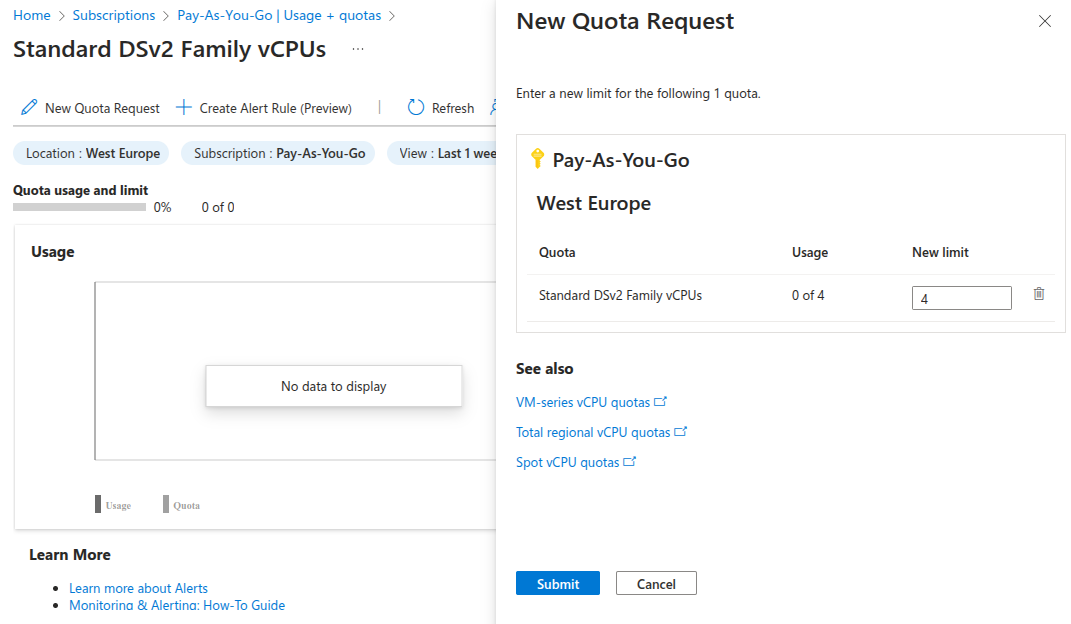The height and width of the screenshot is (624, 1071).
Task: Go to Subscriptions via the breadcrumb
Action: (x=113, y=15)
